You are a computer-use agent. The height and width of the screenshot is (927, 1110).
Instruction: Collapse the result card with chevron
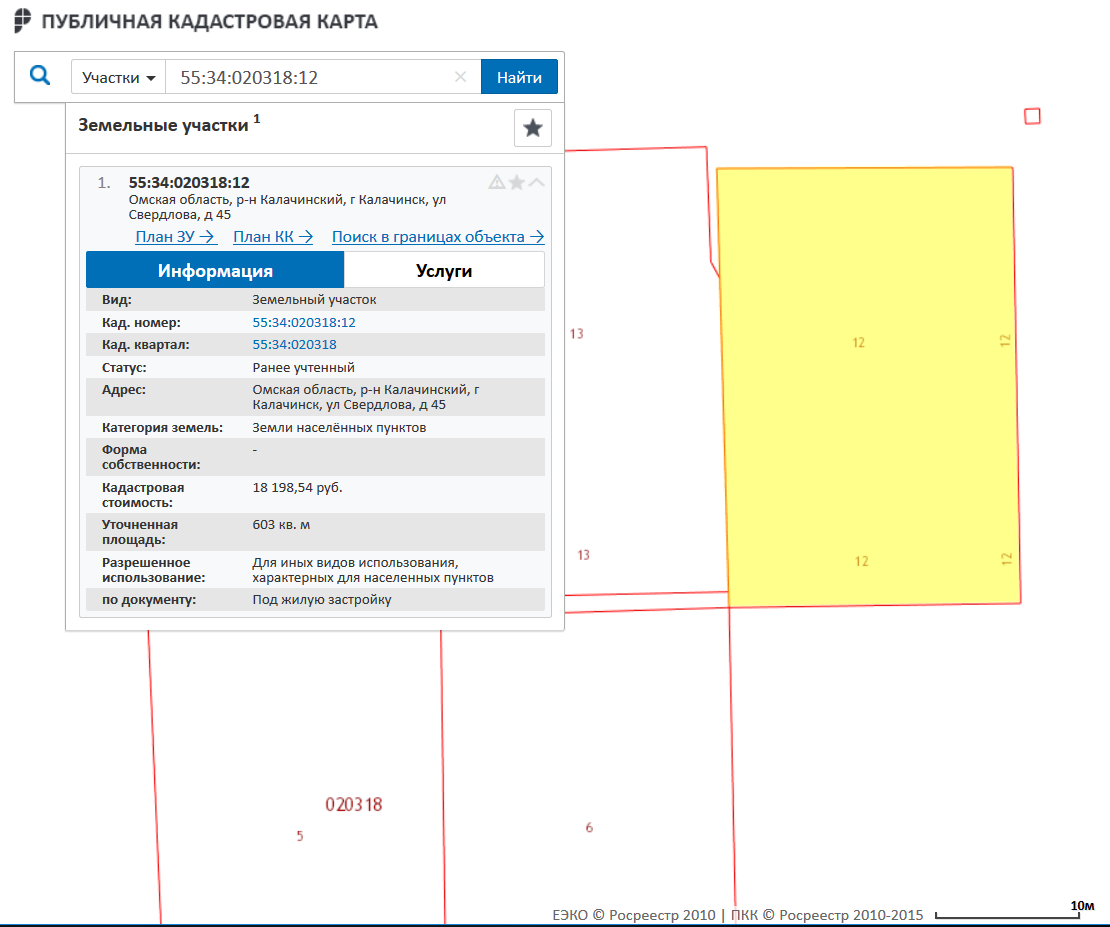click(x=537, y=183)
